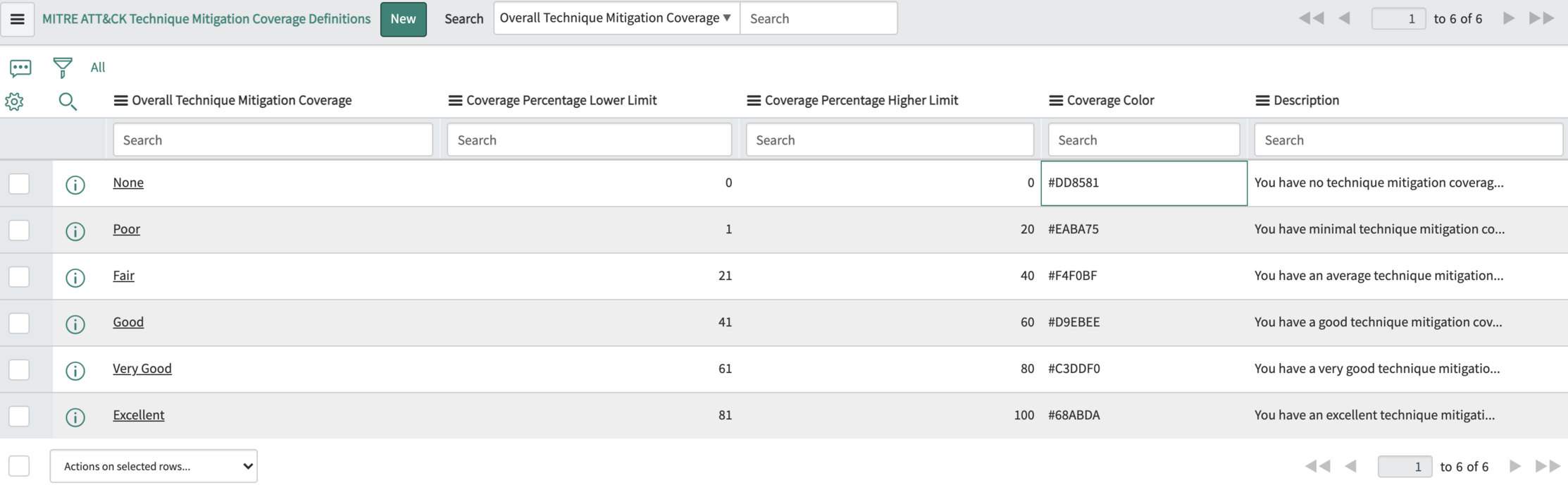Open Coverage Percentage Higher Limit column menu

tap(754, 101)
